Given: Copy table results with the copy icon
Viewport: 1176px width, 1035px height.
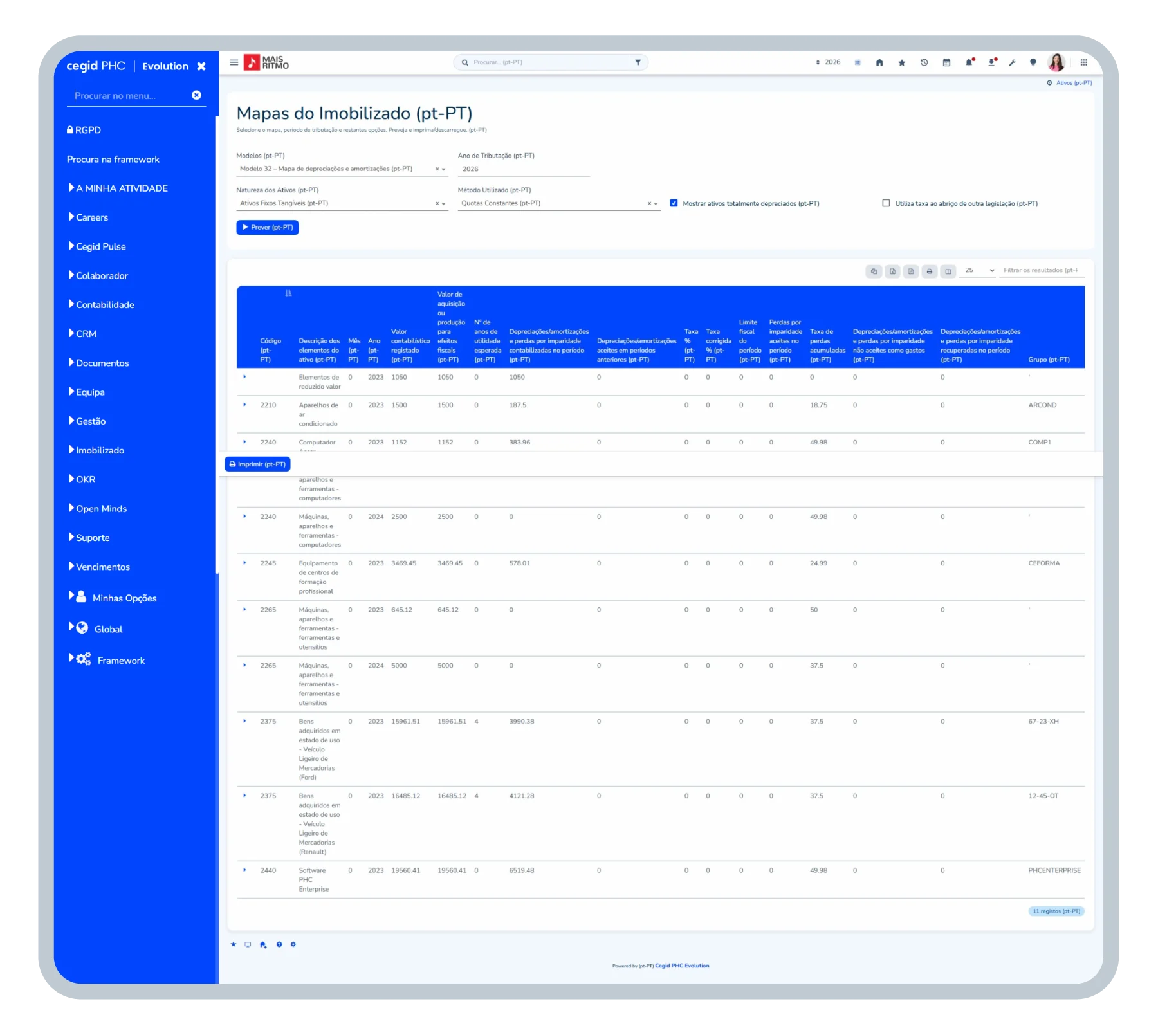Looking at the screenshot, I should (x=874, y=271).
